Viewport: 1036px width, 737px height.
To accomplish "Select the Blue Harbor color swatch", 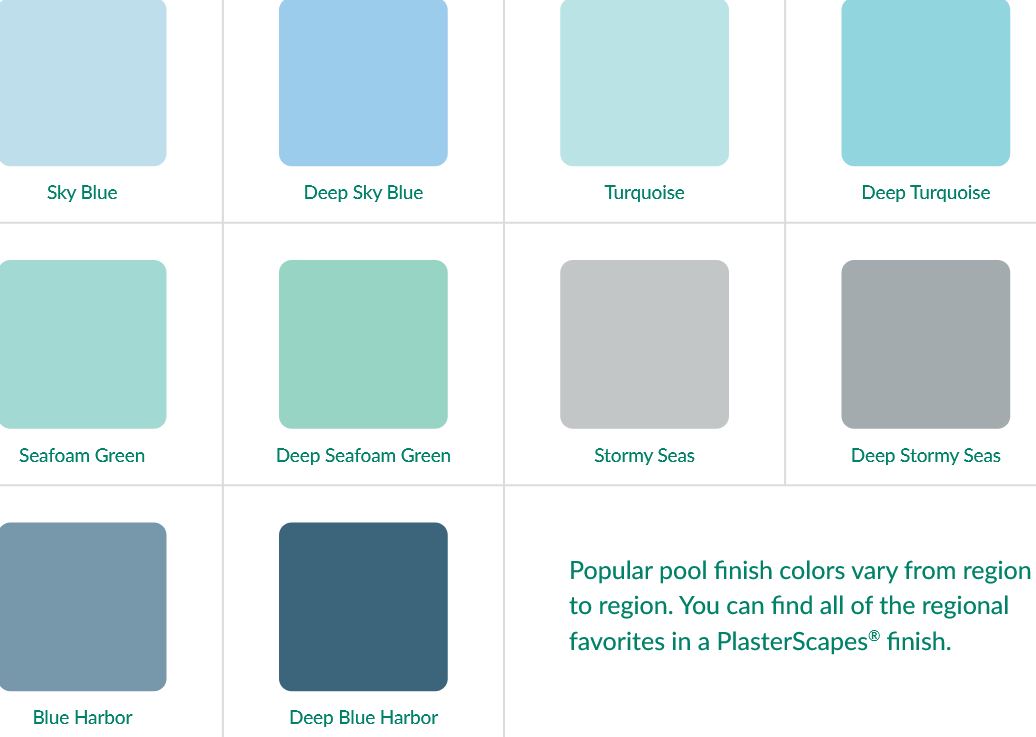I will tap(82, 606).
